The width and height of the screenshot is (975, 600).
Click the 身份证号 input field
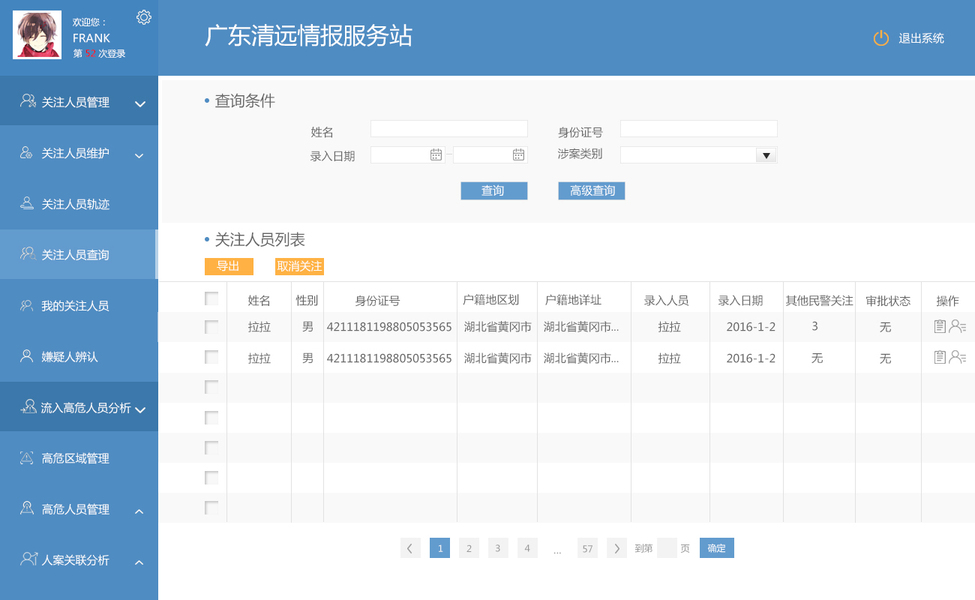click(x=698, y=129)
